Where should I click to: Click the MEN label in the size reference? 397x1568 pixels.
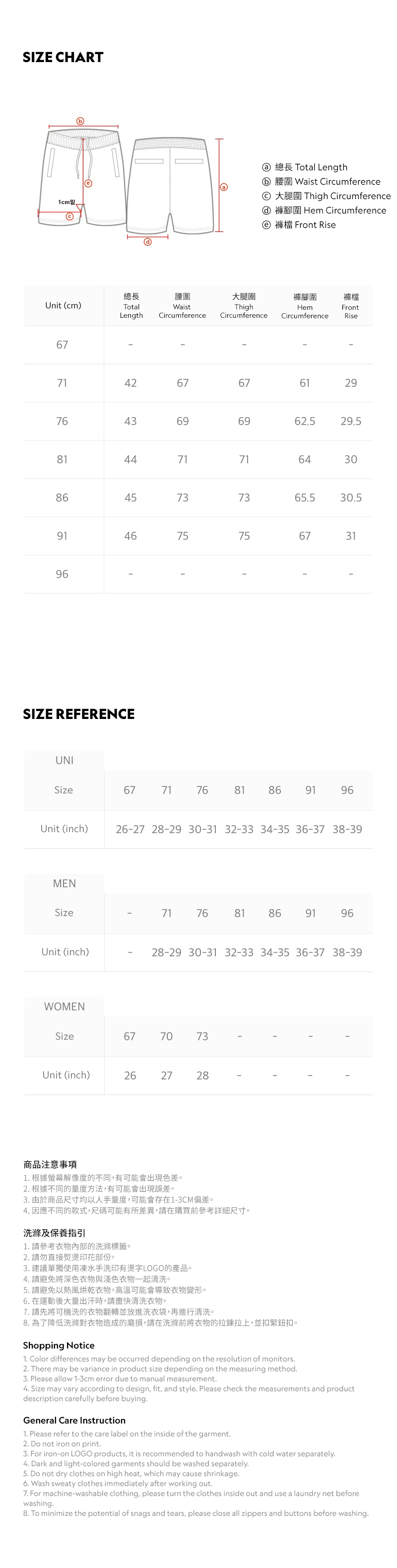tap(65, 883)
